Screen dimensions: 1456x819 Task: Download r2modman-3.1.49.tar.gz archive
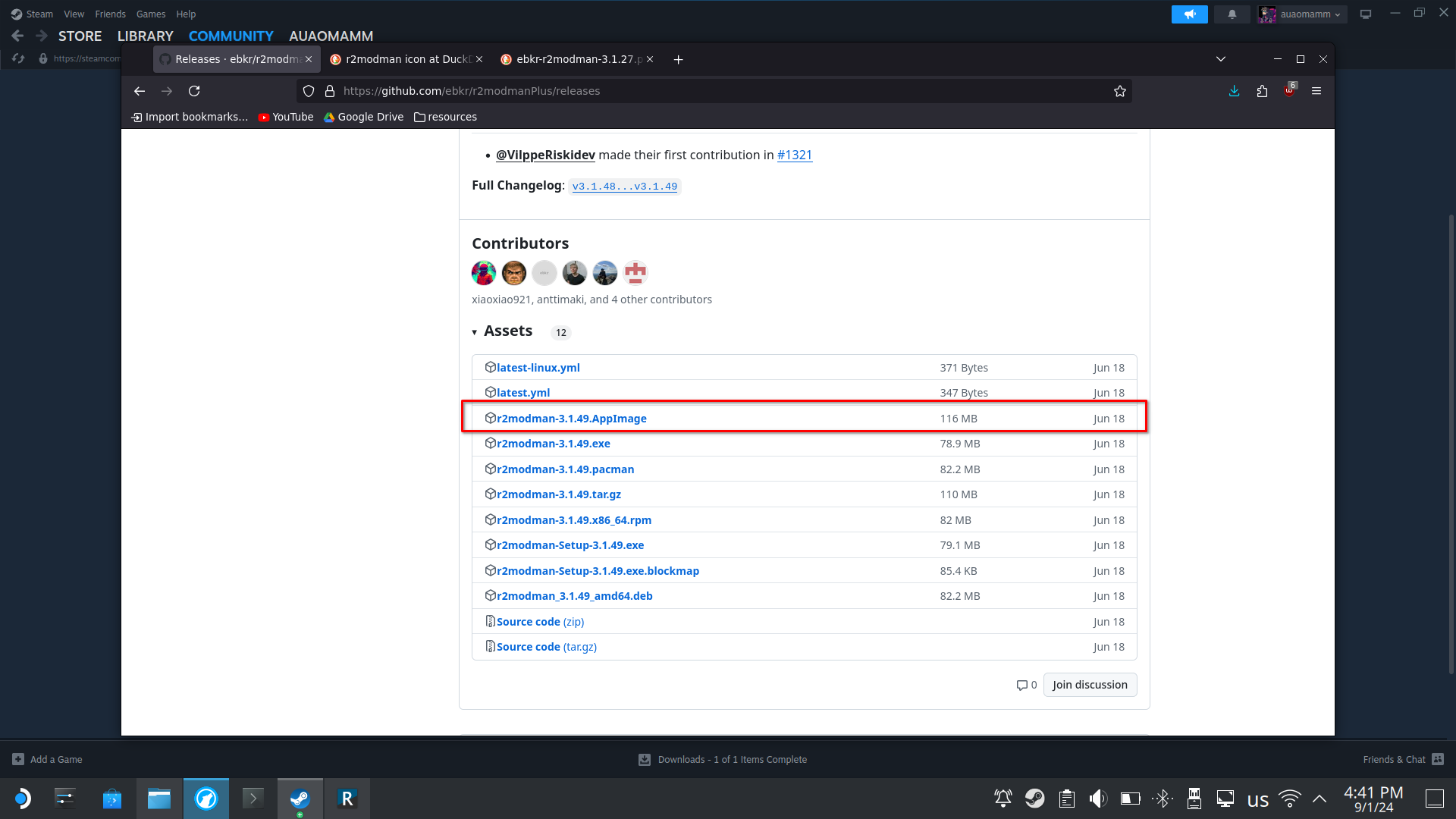pyautogui.click(x=559, y=494)
